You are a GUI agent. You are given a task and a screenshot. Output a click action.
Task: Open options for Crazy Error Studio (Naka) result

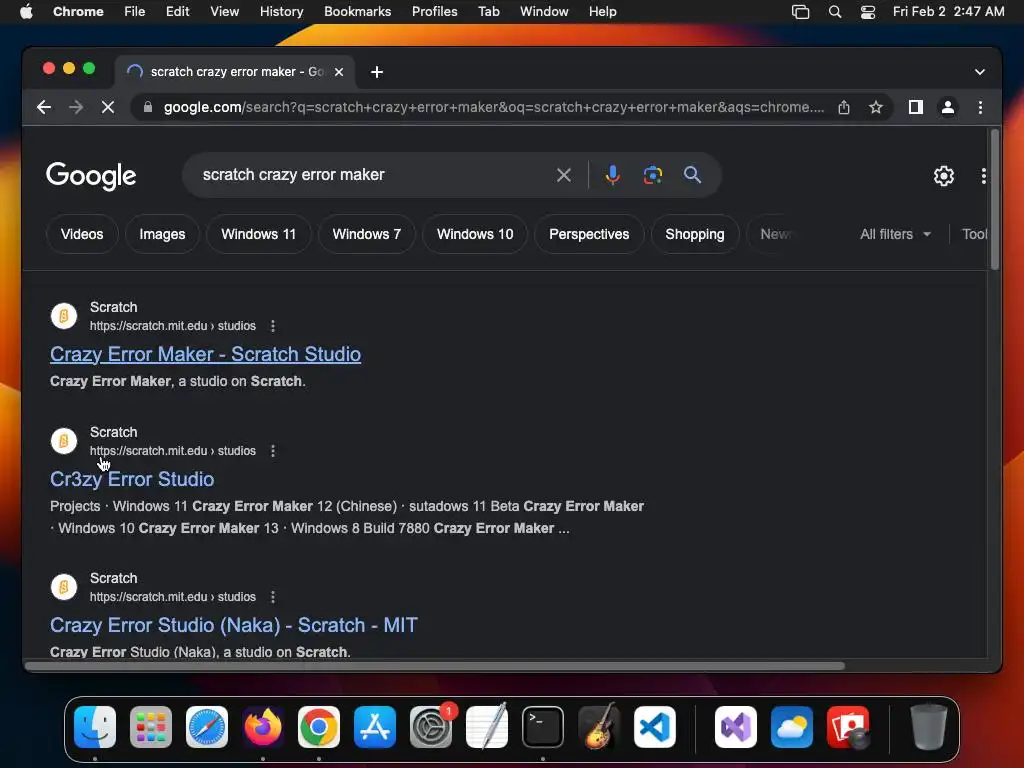point(273,597)
